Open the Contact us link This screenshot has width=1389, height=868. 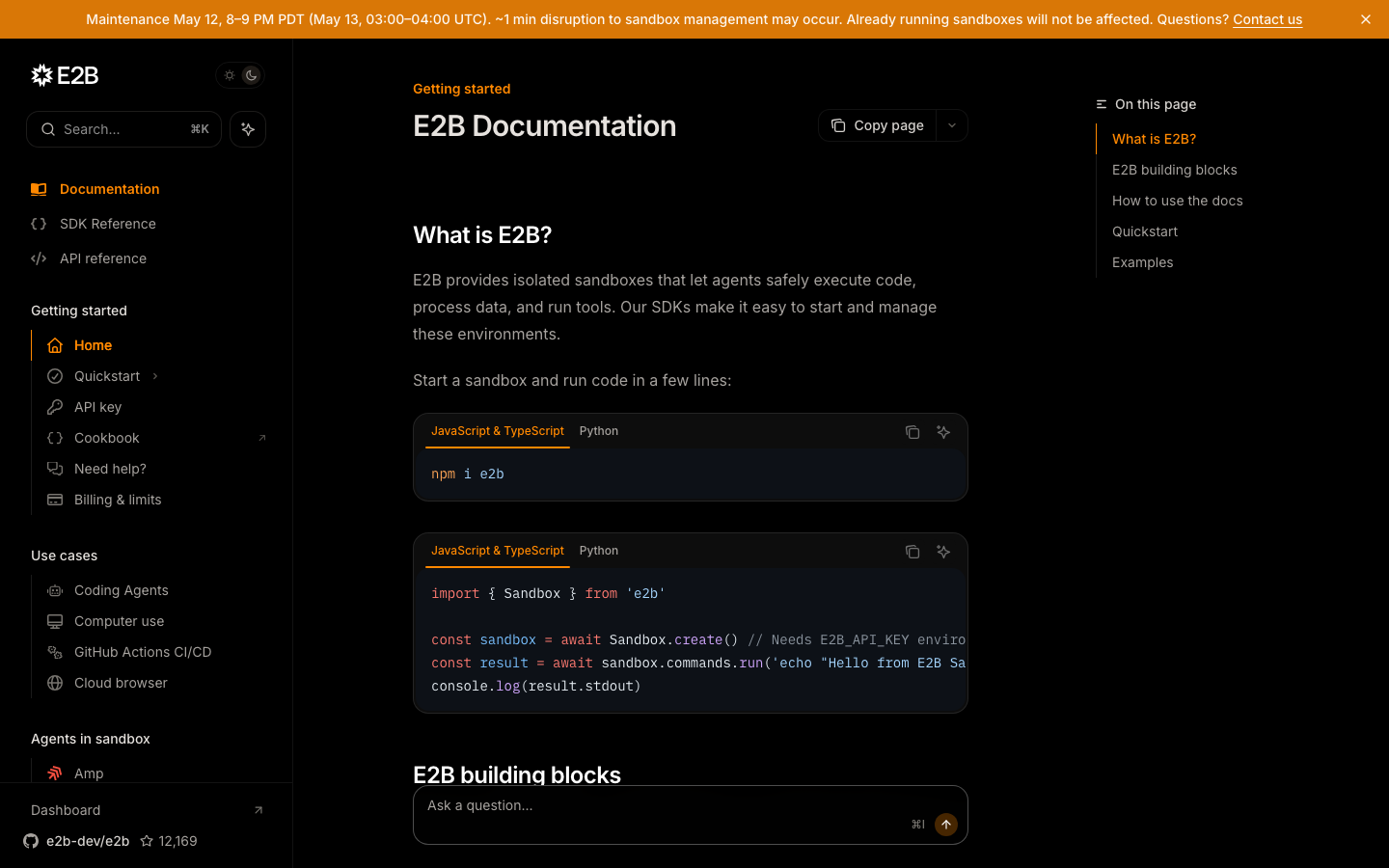1267,19
